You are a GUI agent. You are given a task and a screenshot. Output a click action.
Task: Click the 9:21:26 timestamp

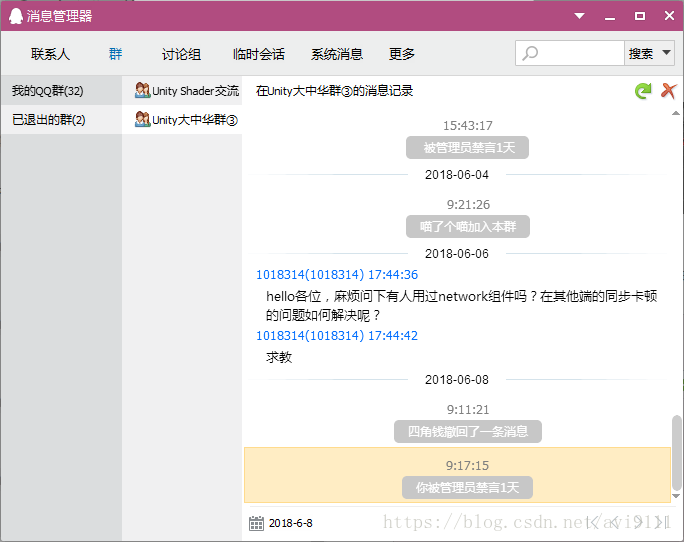coord(468,205)
